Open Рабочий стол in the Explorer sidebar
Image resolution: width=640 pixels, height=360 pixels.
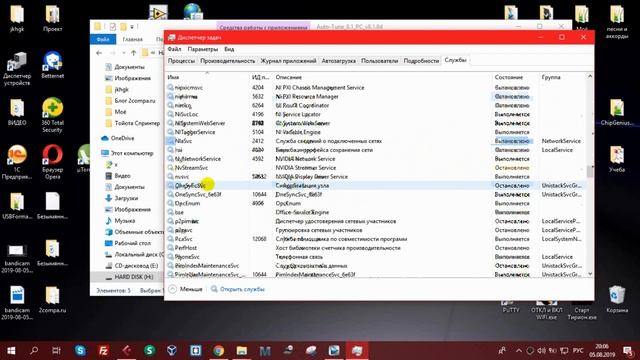133,243
